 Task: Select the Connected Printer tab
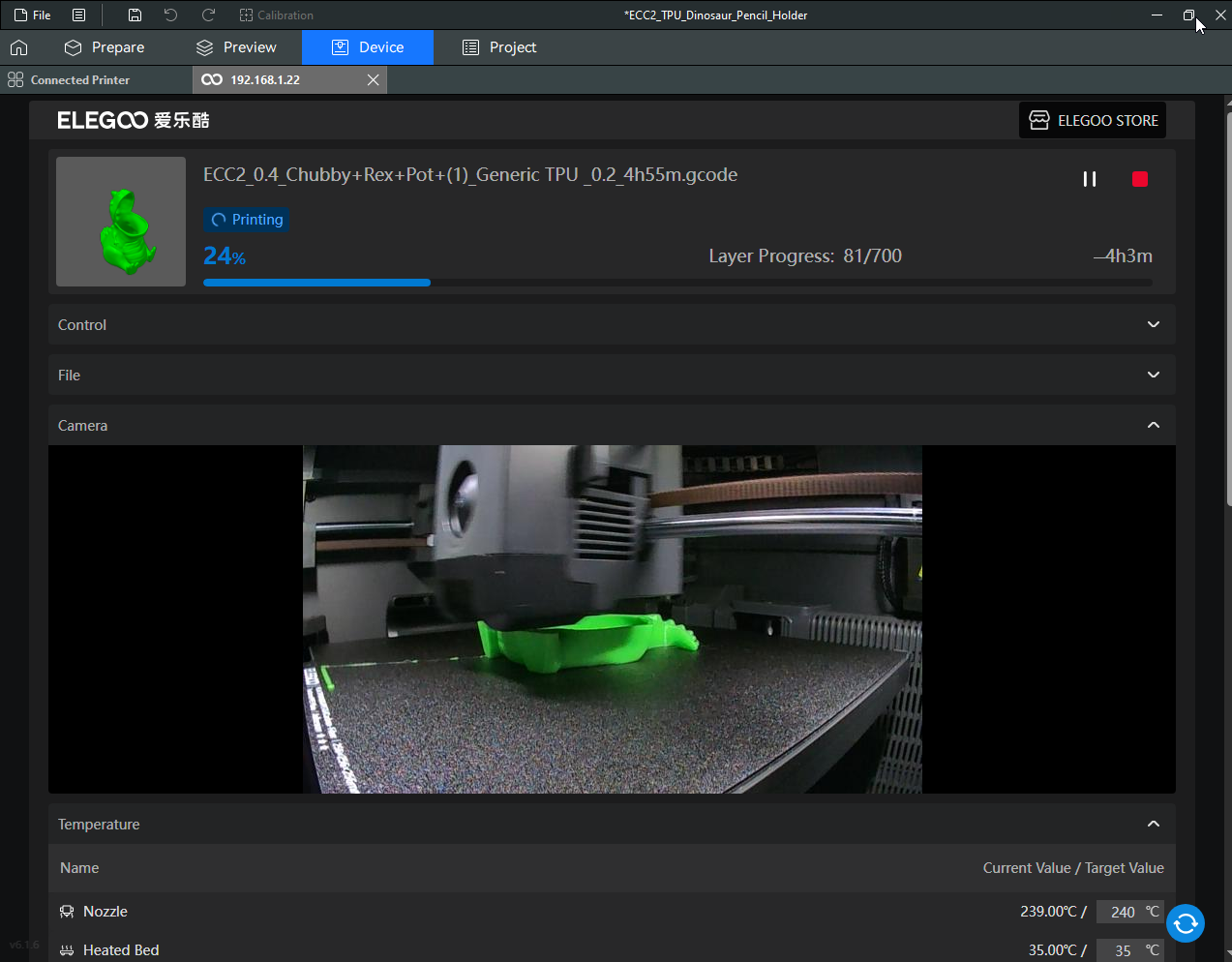click(69, 80)
